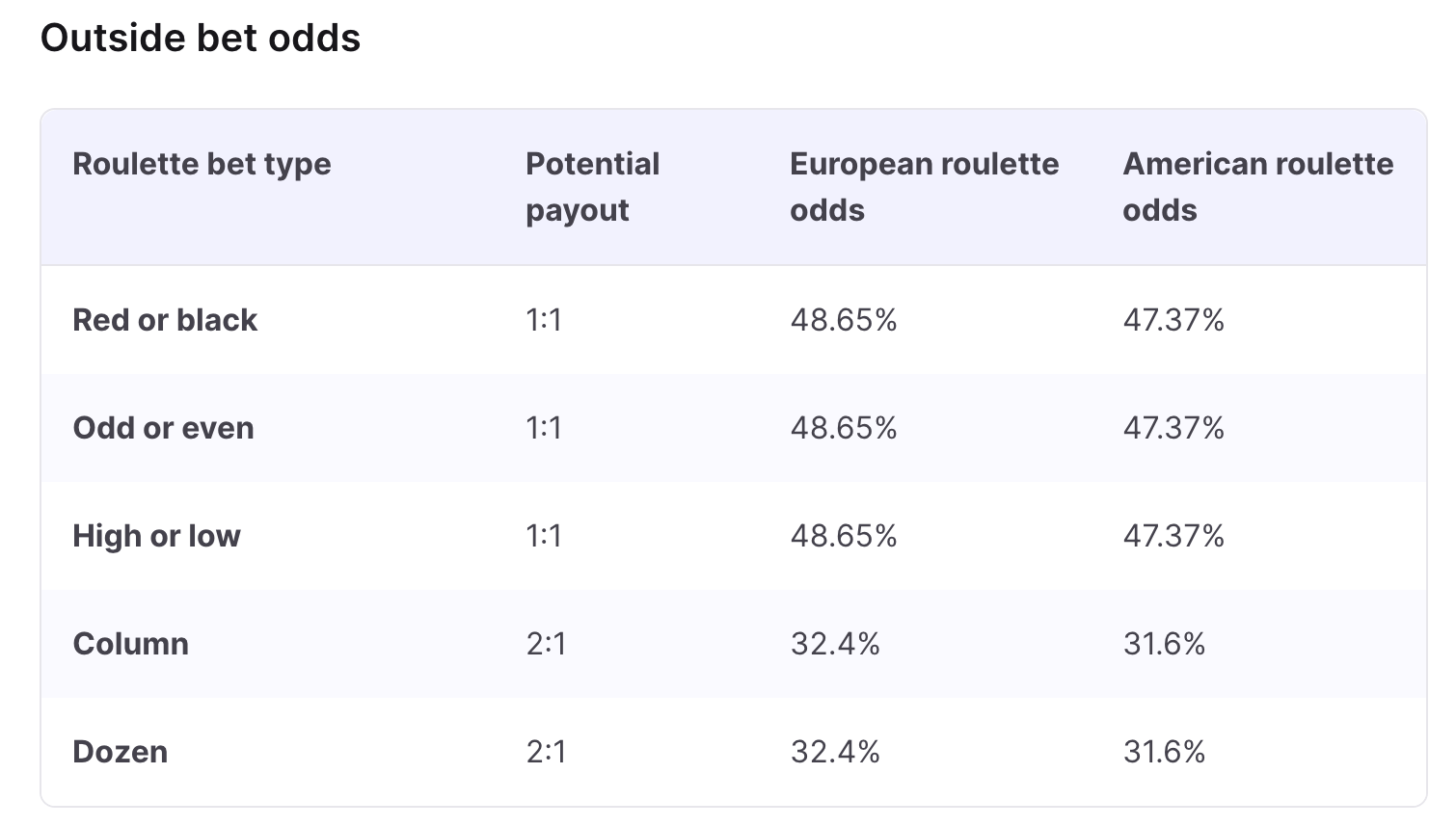This screenshot has width=1456, height=827.
Task: Click the "Outside bet odds" heading
Action: (x=201, y=39)
